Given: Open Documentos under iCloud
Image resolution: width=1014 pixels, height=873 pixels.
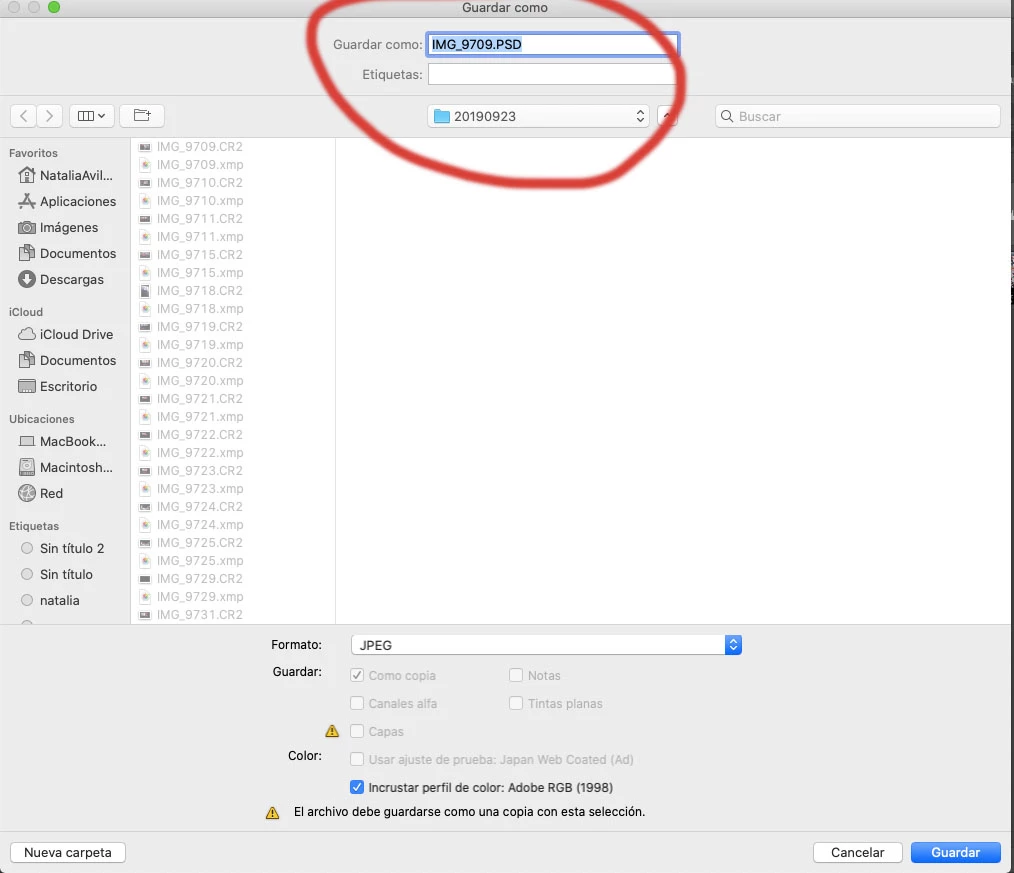Looking at the screenshot, I should tap(67, 360).
